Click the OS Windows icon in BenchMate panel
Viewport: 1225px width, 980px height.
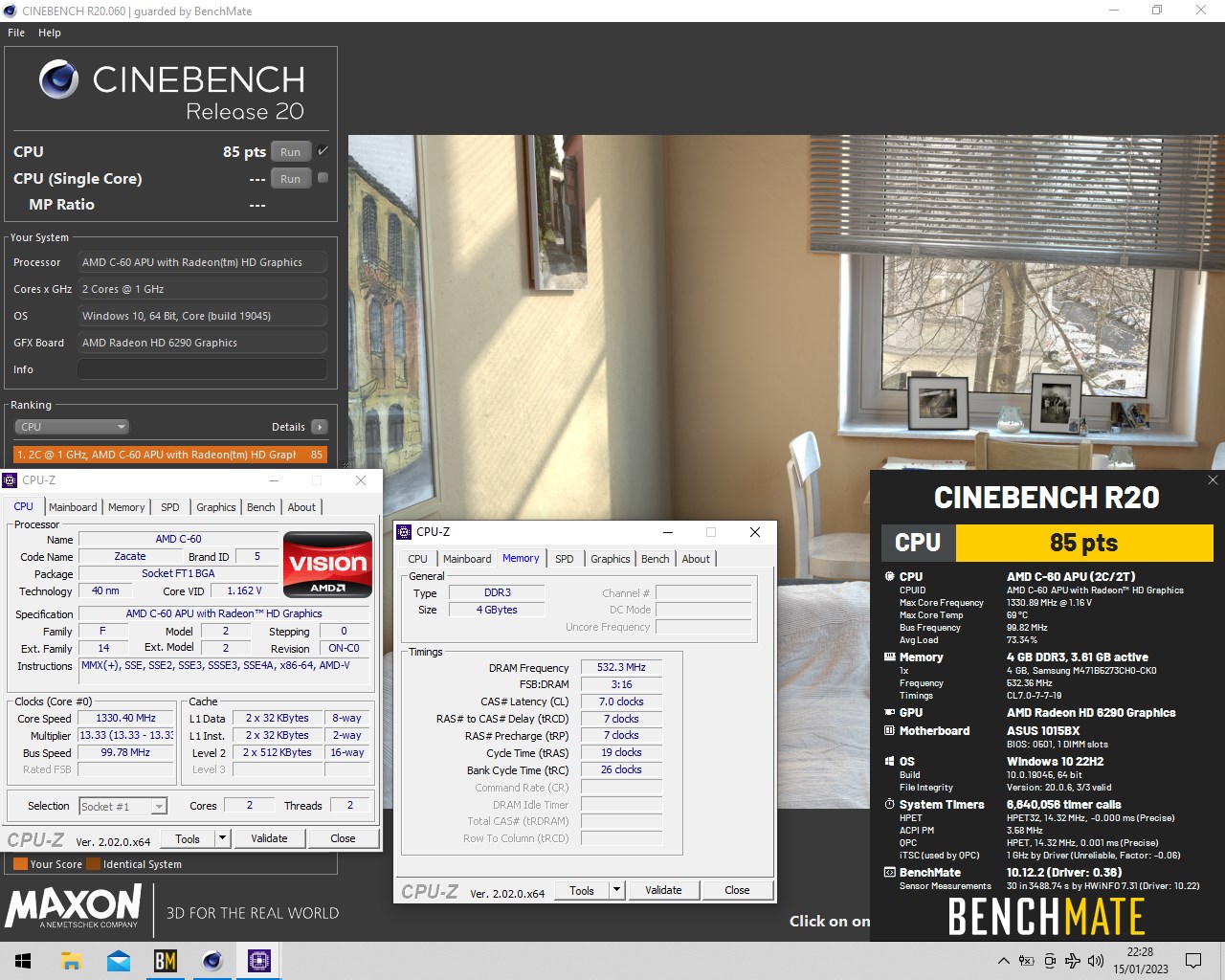[x=890, y=762]
